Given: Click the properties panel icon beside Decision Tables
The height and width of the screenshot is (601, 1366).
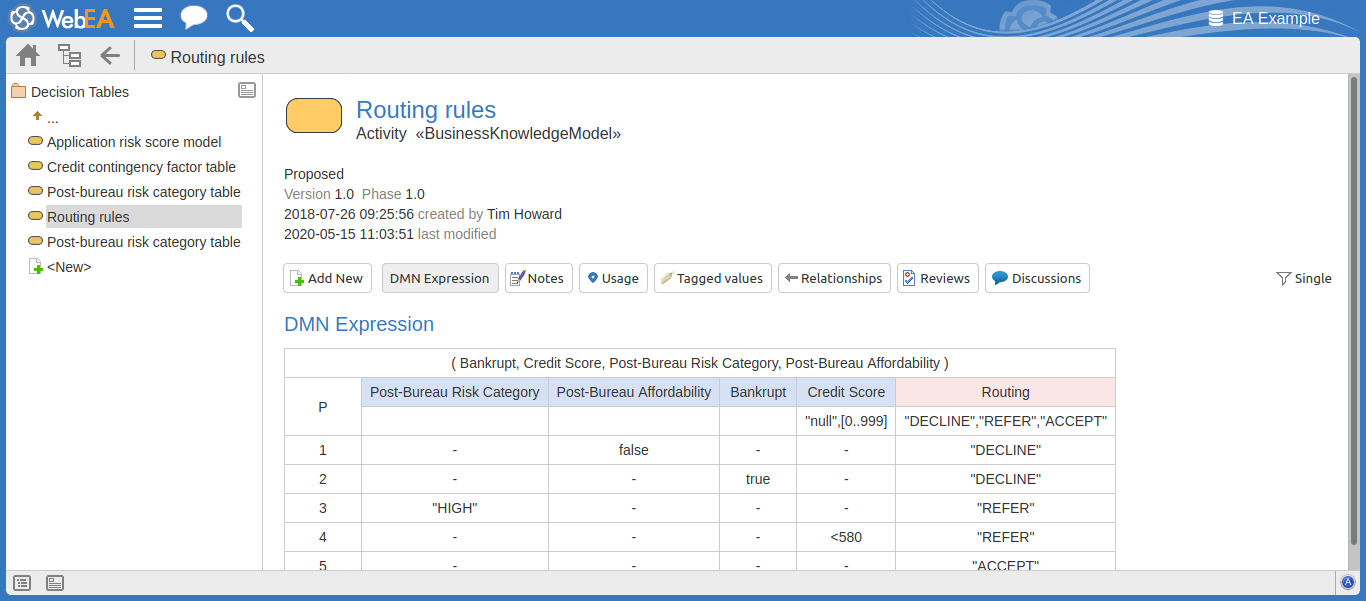Looking at the screenshot, I should pos(247,91).
